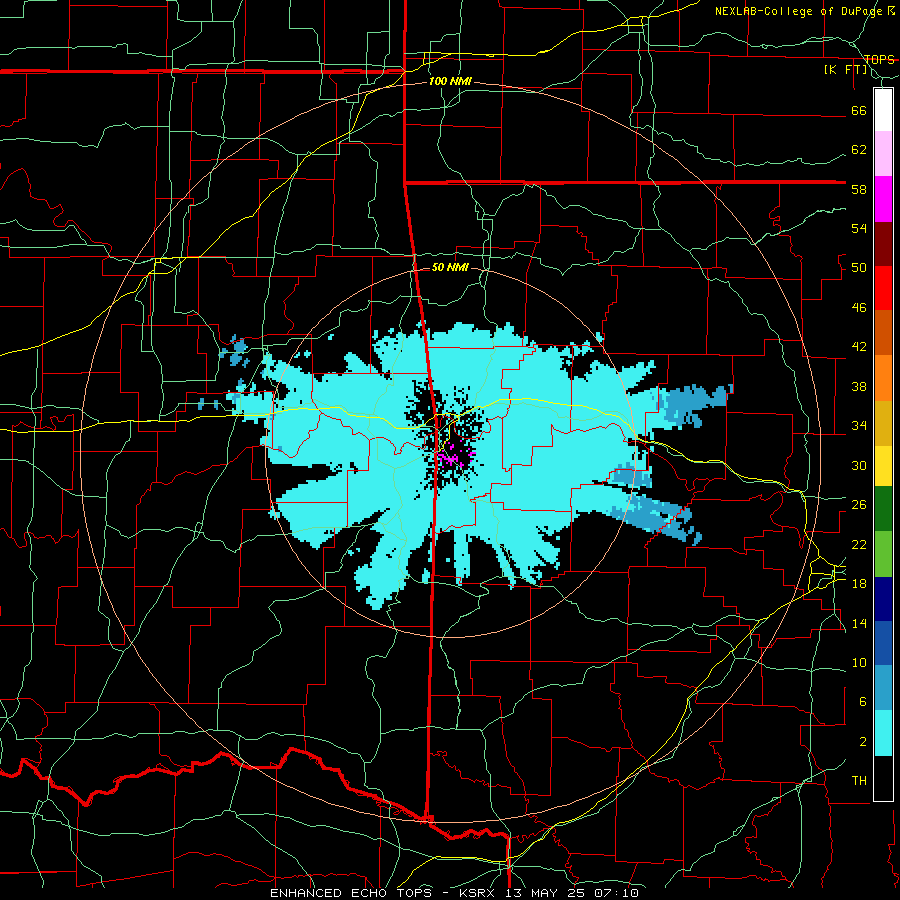Click the "KSRX" station identifier in caption
Image resolution: width=900 pixels, height=900 pixels.
coord(479,893)
